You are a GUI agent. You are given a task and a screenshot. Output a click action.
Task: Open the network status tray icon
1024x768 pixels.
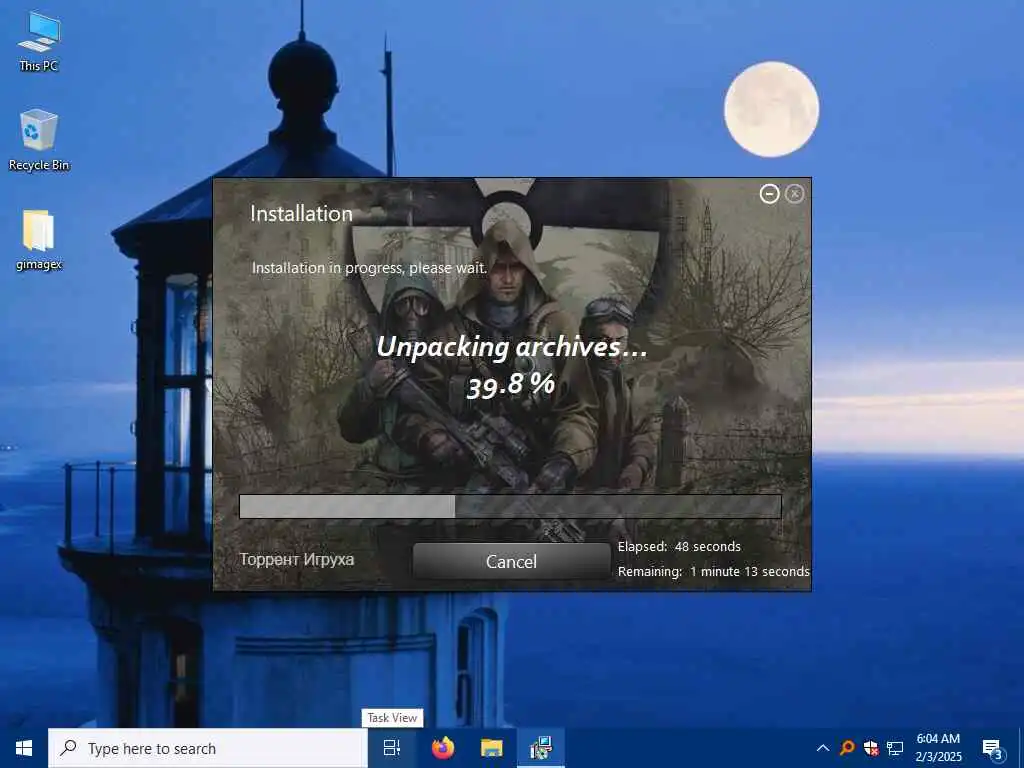[x=895, y=748]
